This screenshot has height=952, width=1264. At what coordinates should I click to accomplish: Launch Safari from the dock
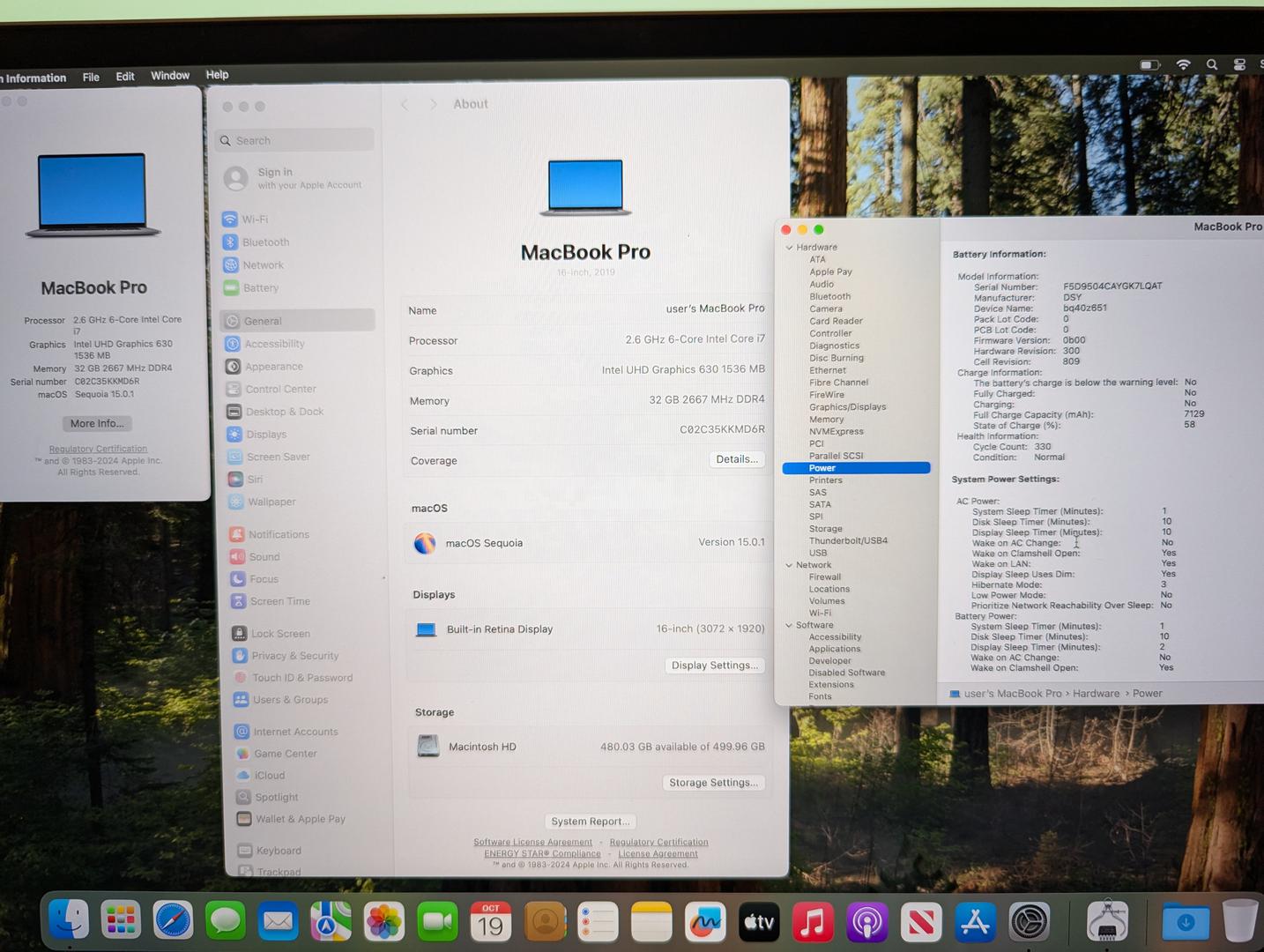tap(174, 921)
